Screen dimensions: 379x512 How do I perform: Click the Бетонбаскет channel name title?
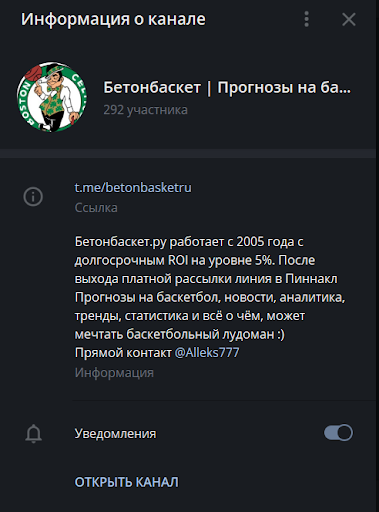tap(227, 88)
